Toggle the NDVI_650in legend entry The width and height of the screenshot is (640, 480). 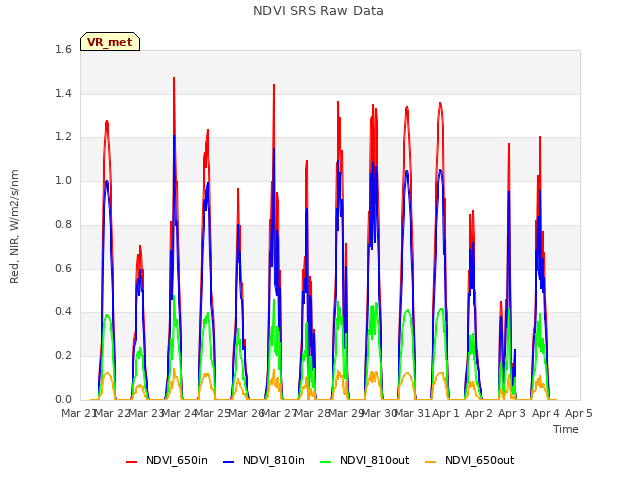click(x=167, y=461)
